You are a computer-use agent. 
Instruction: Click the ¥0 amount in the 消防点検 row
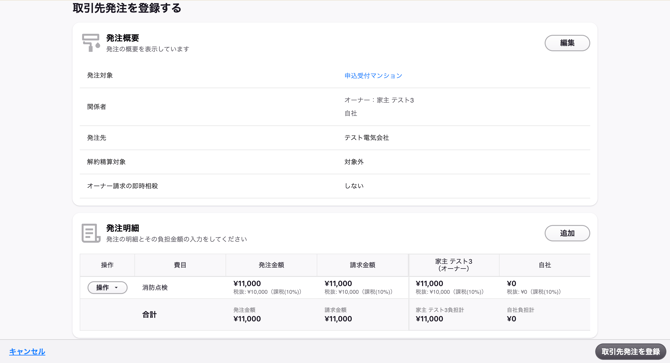(511, 284)
